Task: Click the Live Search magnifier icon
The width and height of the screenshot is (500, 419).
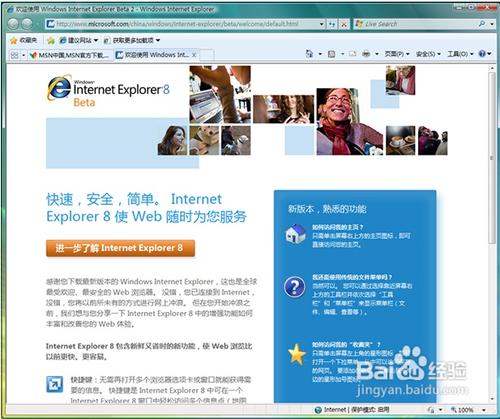Action: [482, 24]
